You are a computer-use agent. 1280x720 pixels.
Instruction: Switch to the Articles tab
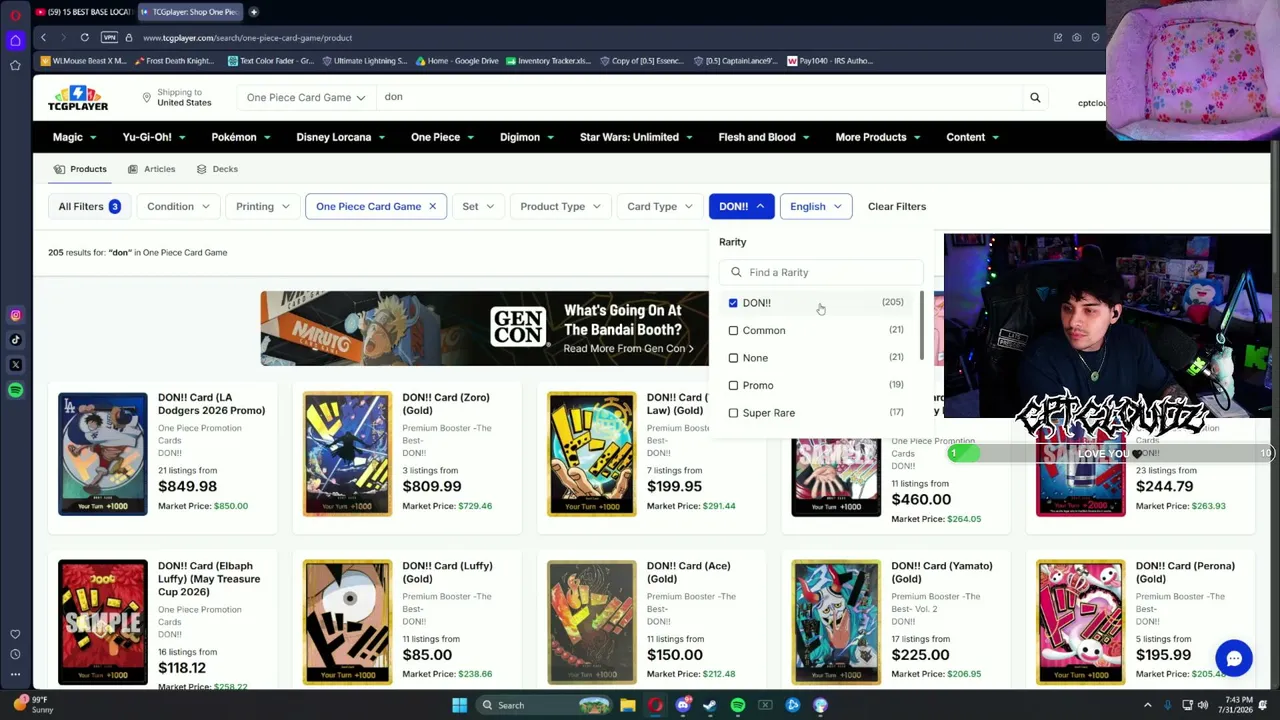(150, 169)
